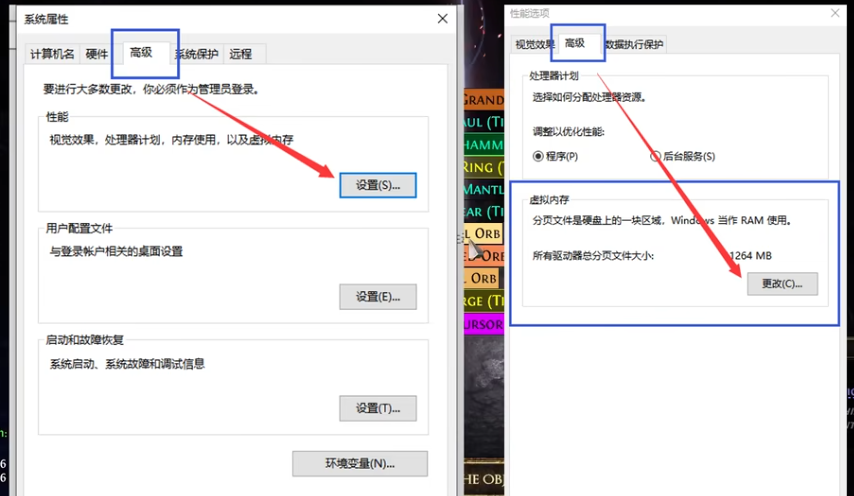Open the 系统保护 tab
854x496 pixels.
(x=196, y=54)
